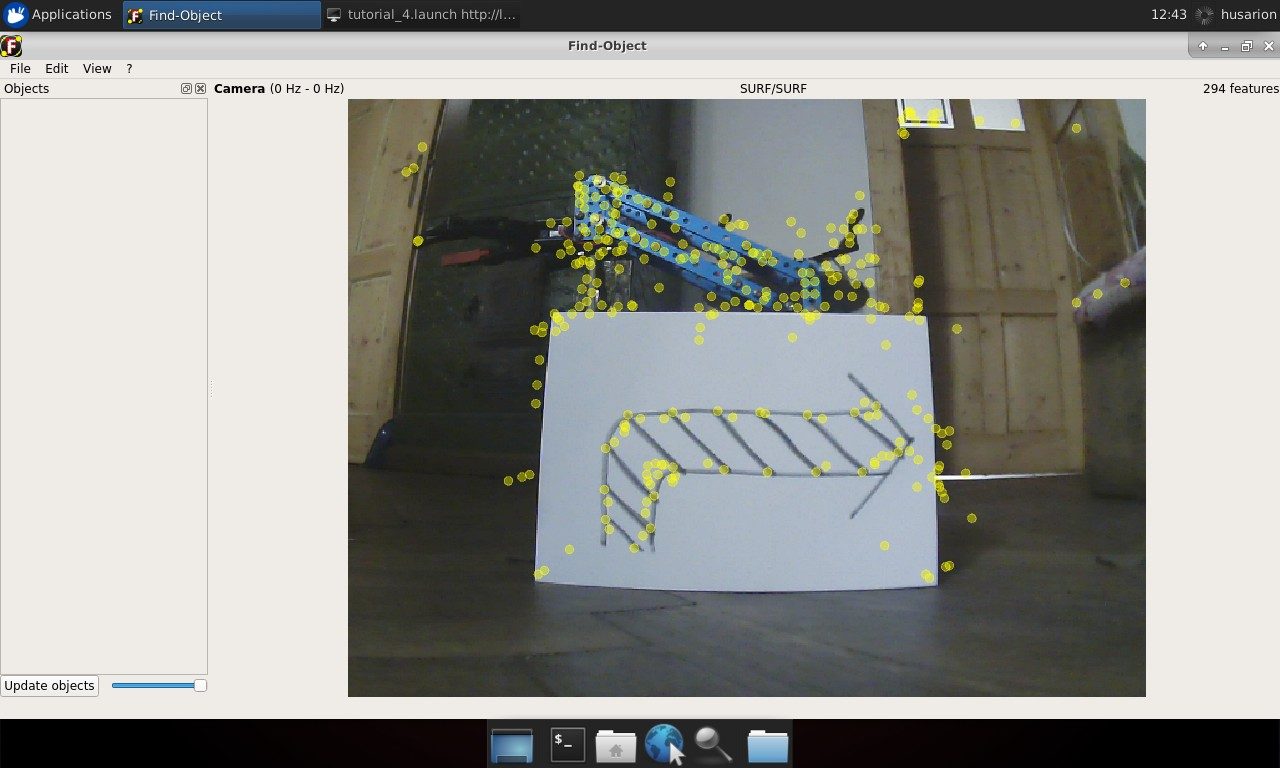Switch to Find-Object taskbar window

click(x=222, y=15)
